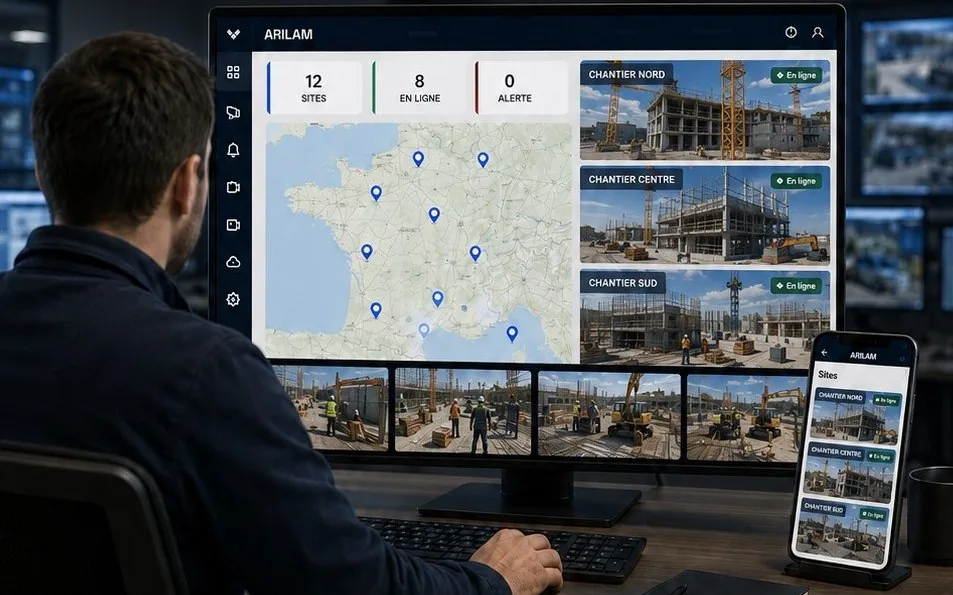Image resolution: width=953 pixels, height=595 pixels.
Task: Tap the Chantier Centre card on the phone
Action: click(x=850, y=472)
